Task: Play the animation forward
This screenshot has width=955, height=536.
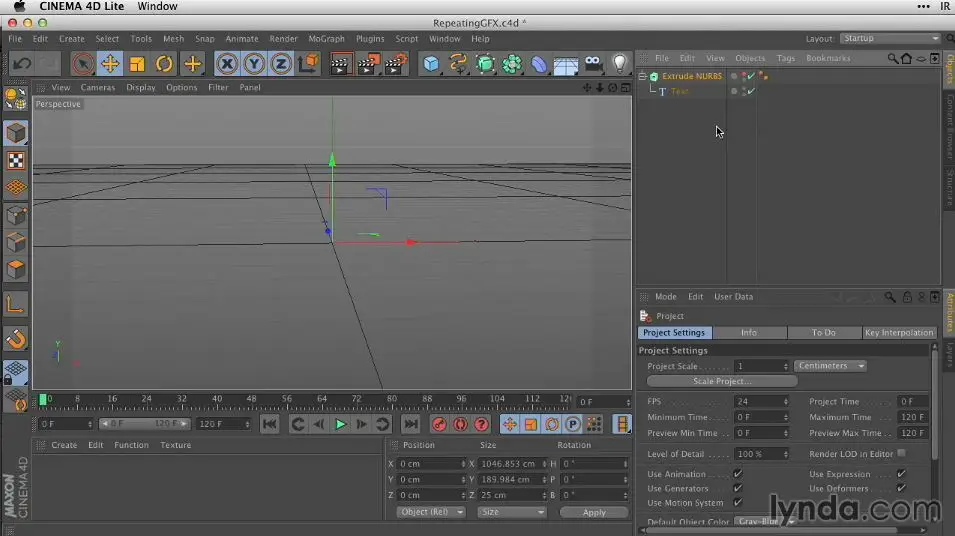Action: point(340,424)
